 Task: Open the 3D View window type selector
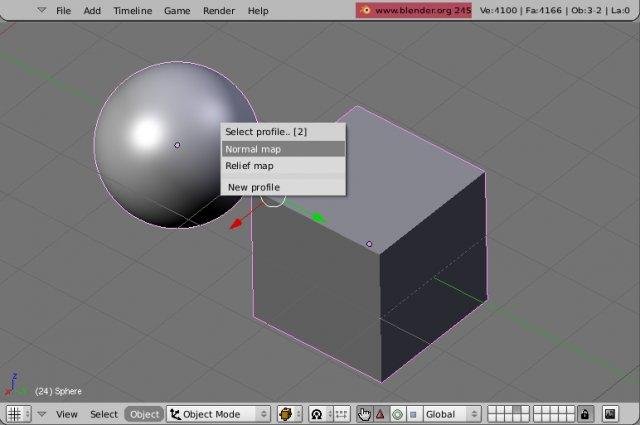coord(18,414)
